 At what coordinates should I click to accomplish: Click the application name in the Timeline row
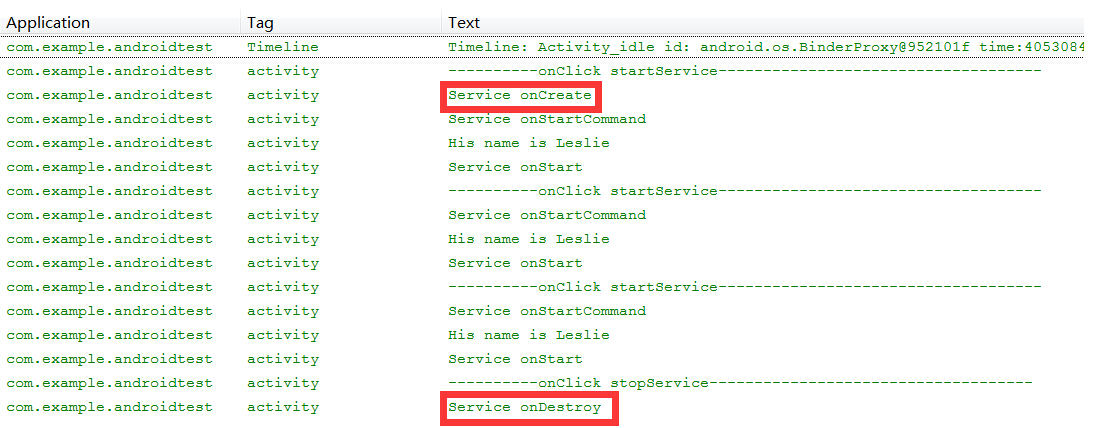coord(109,47)
